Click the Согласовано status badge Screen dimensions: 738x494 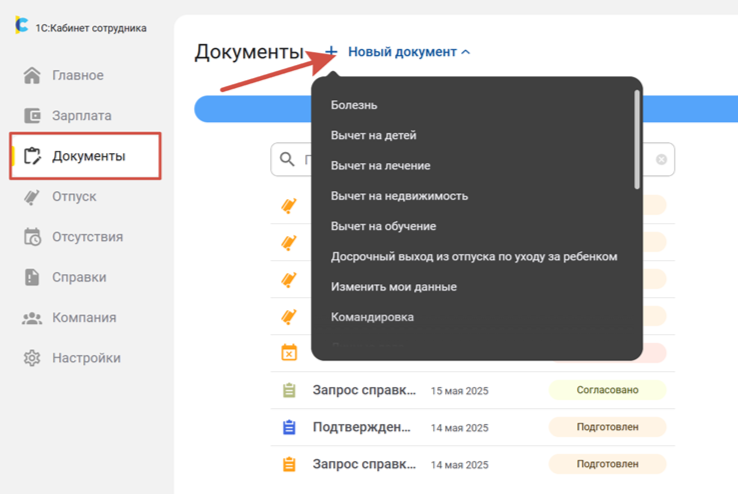(x=608, y=390)
